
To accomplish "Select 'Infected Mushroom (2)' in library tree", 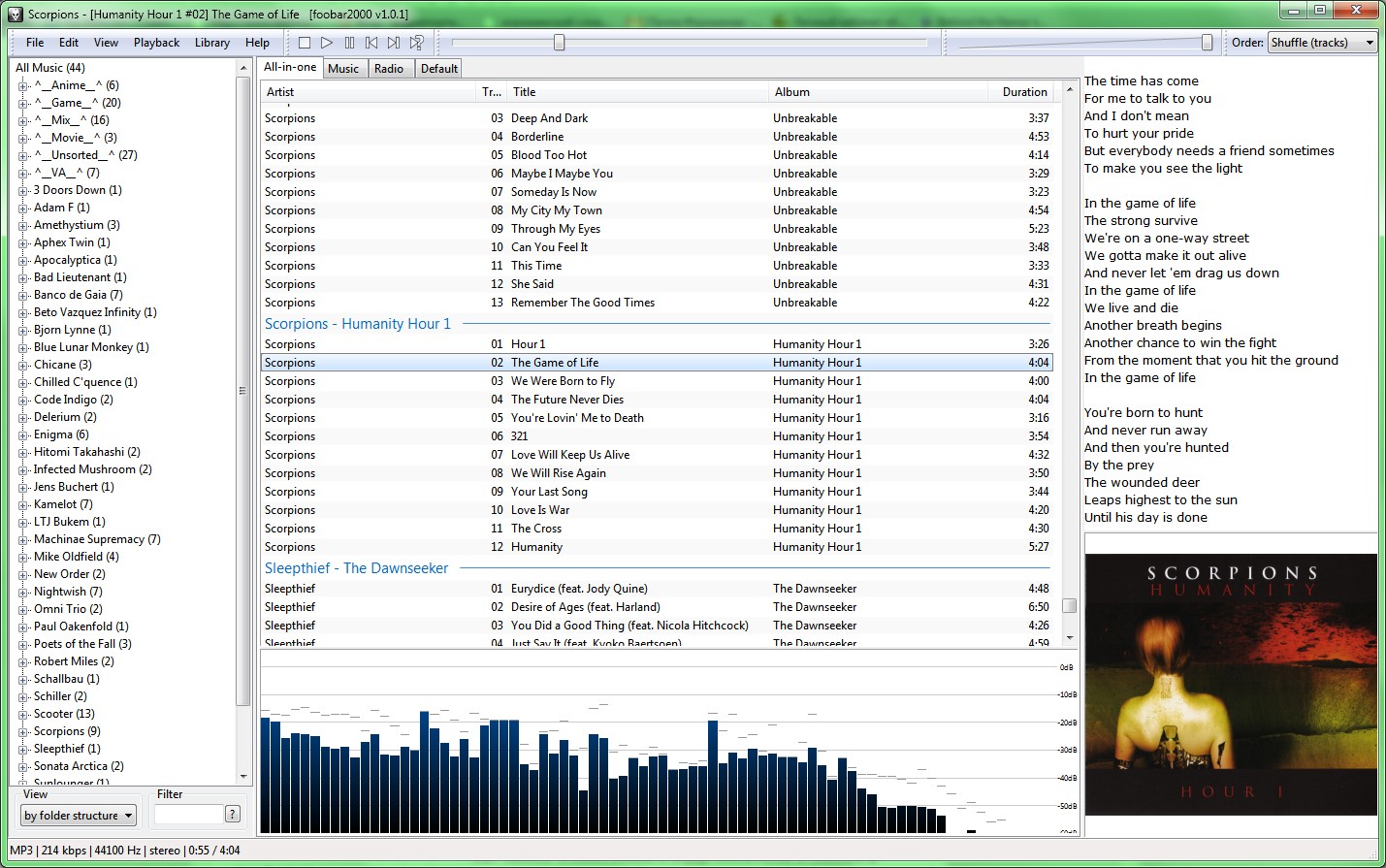I will point(93,469).
